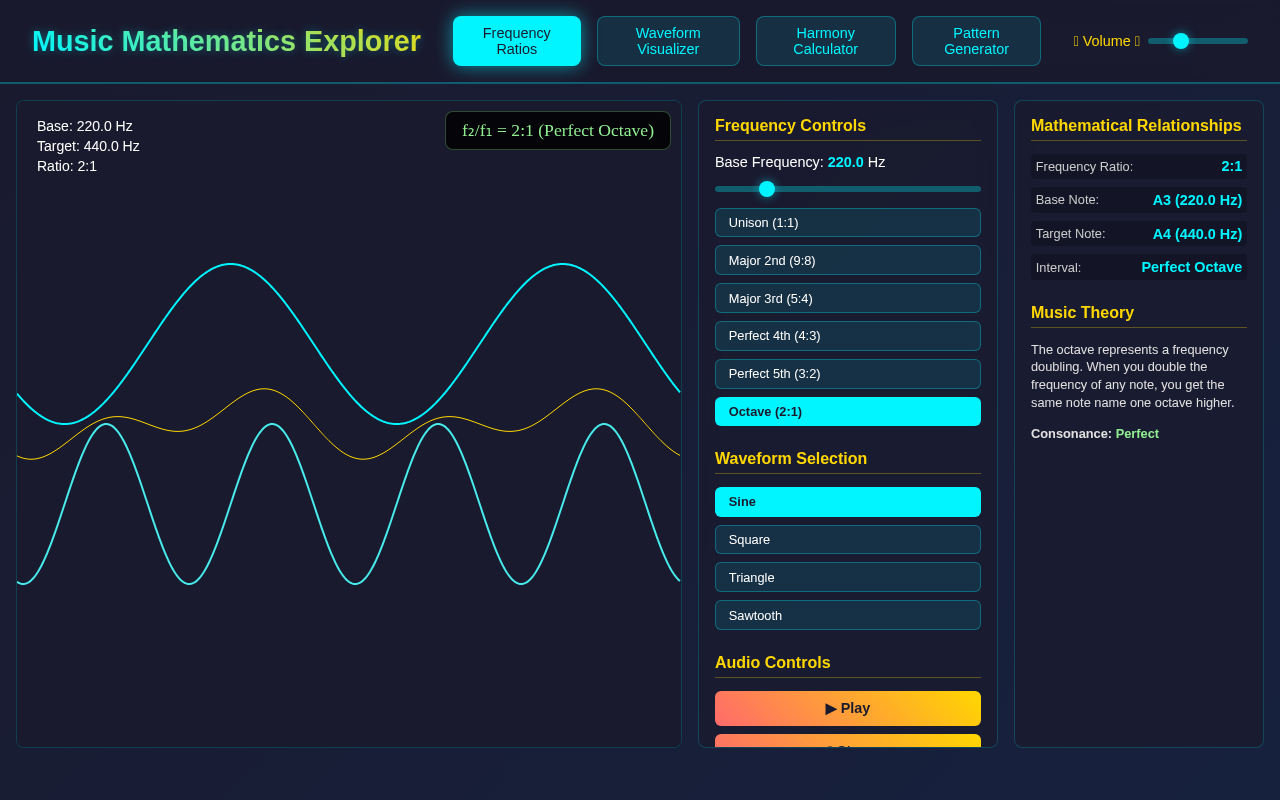The height and width of the screenshot is (800, 1280).
Task: Click the Music Mathematics Explorer title
Action: pyautogui.click(x=226, y=41)
